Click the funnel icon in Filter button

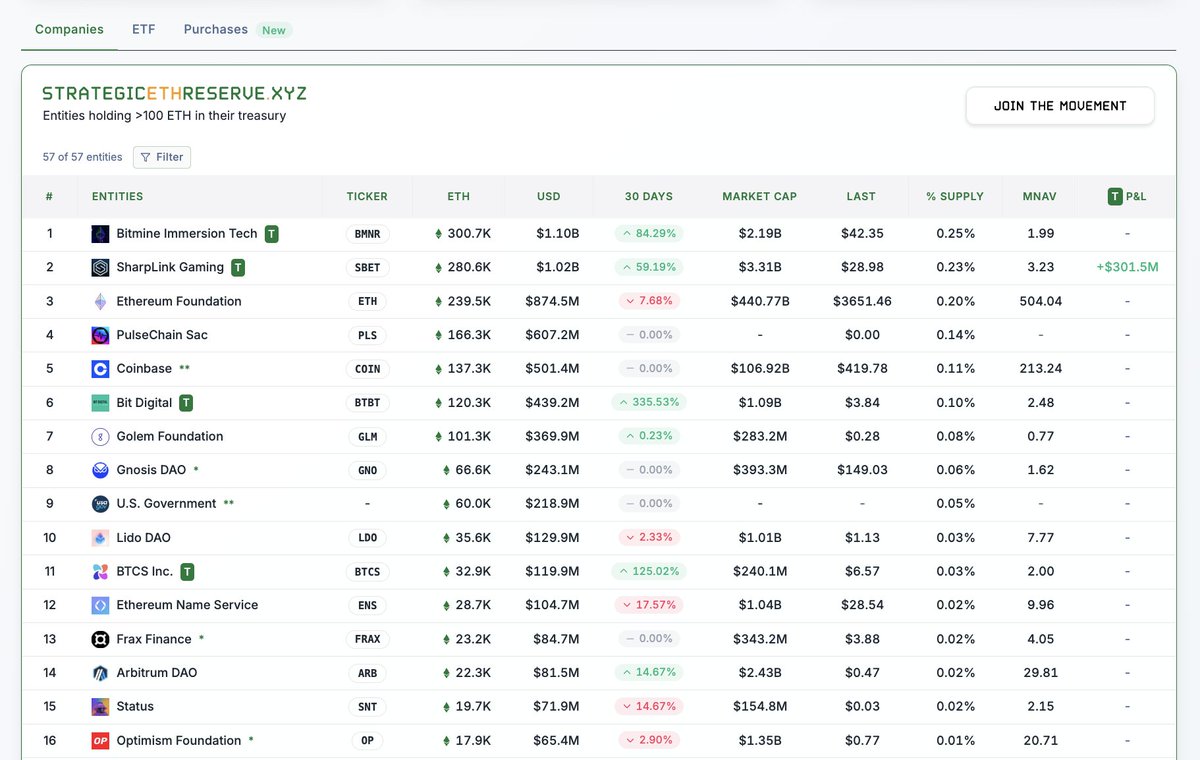click(146, 157)
